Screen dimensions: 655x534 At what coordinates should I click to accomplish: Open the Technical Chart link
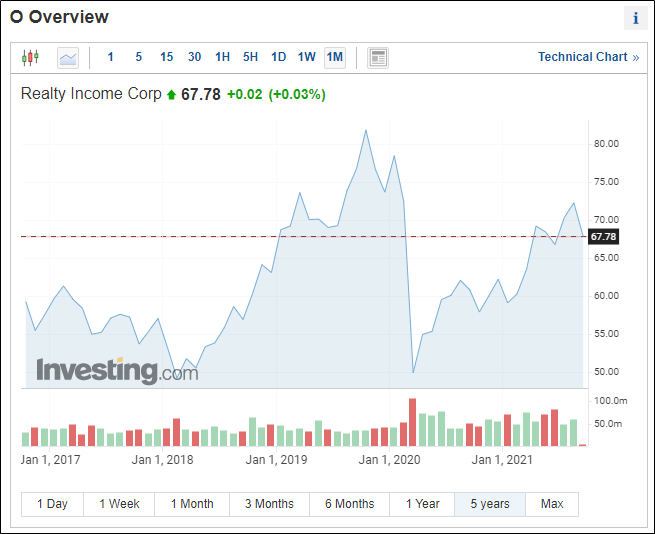coord(588,57)
